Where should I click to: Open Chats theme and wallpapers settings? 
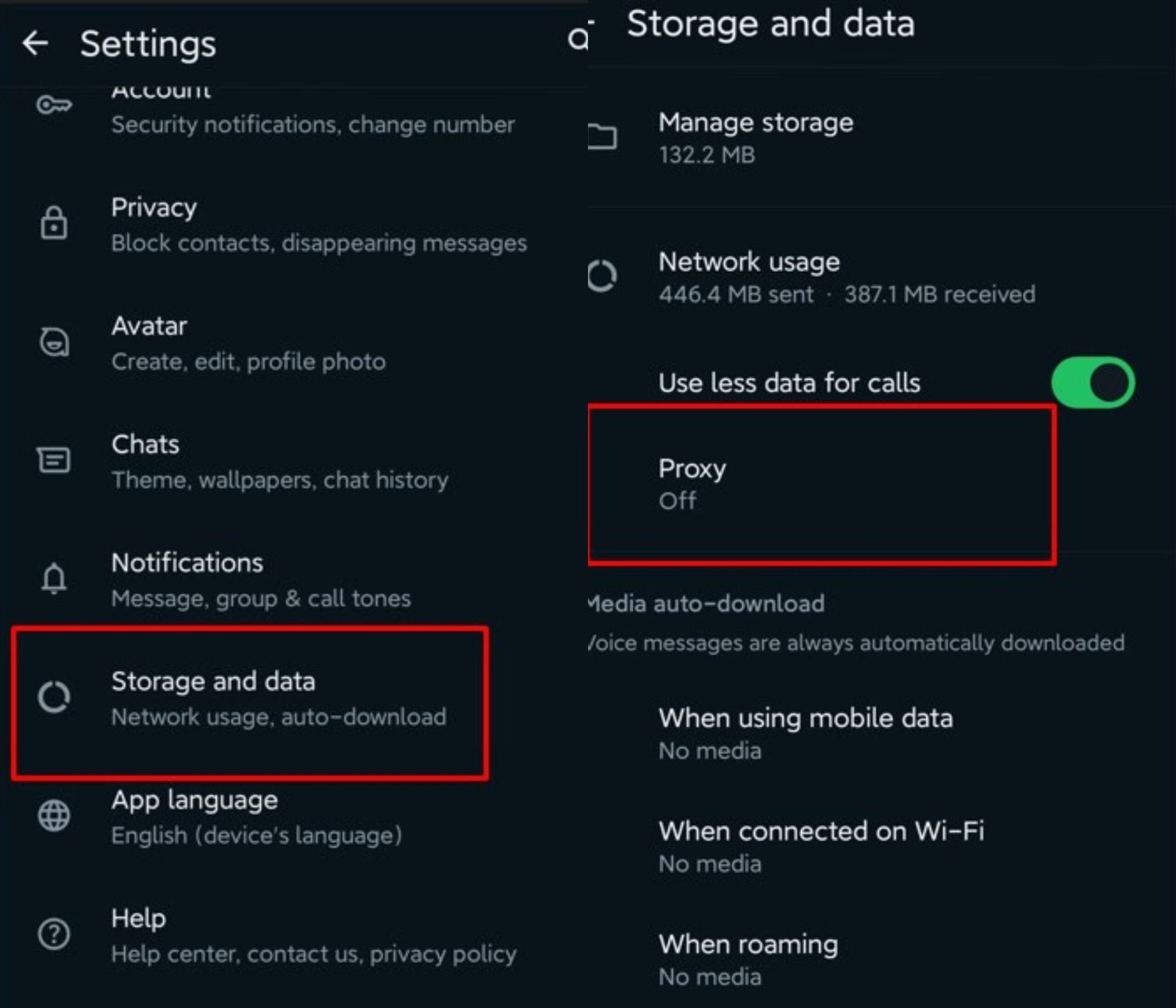[x=279, y=461]
